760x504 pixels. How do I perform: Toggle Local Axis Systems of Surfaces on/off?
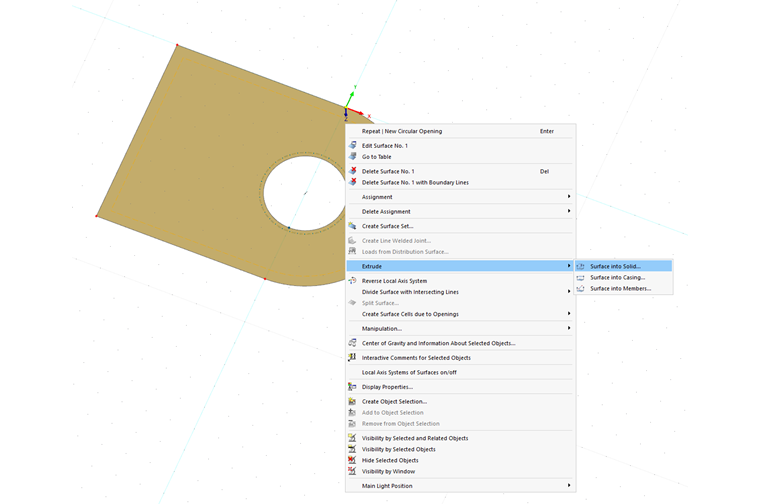point(460,372)
